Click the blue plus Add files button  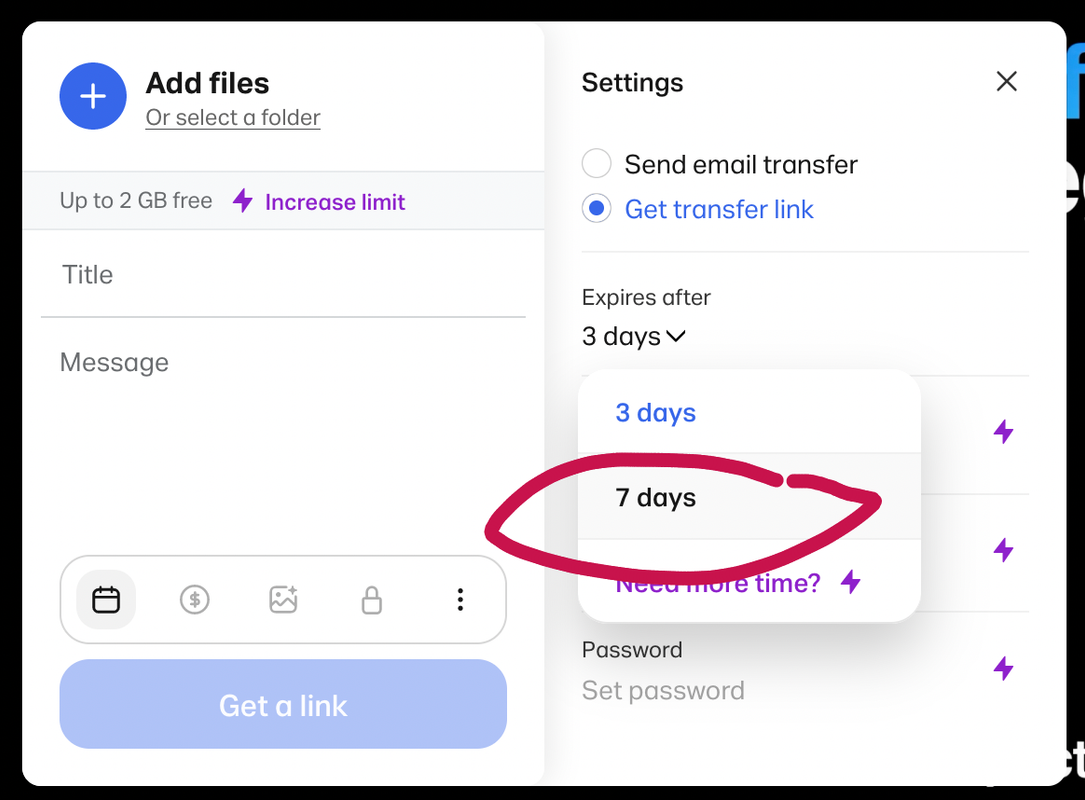click(x=93, y=96)
